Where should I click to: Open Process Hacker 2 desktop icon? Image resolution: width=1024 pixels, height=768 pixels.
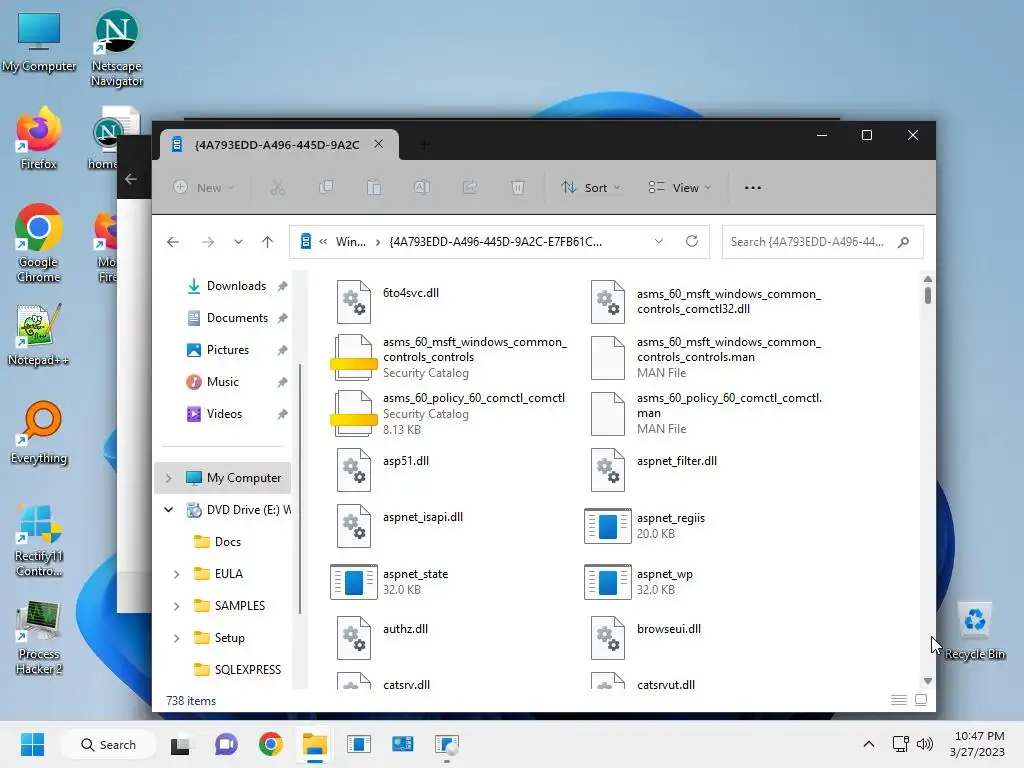pyautogui.click(x=39, y=637)
